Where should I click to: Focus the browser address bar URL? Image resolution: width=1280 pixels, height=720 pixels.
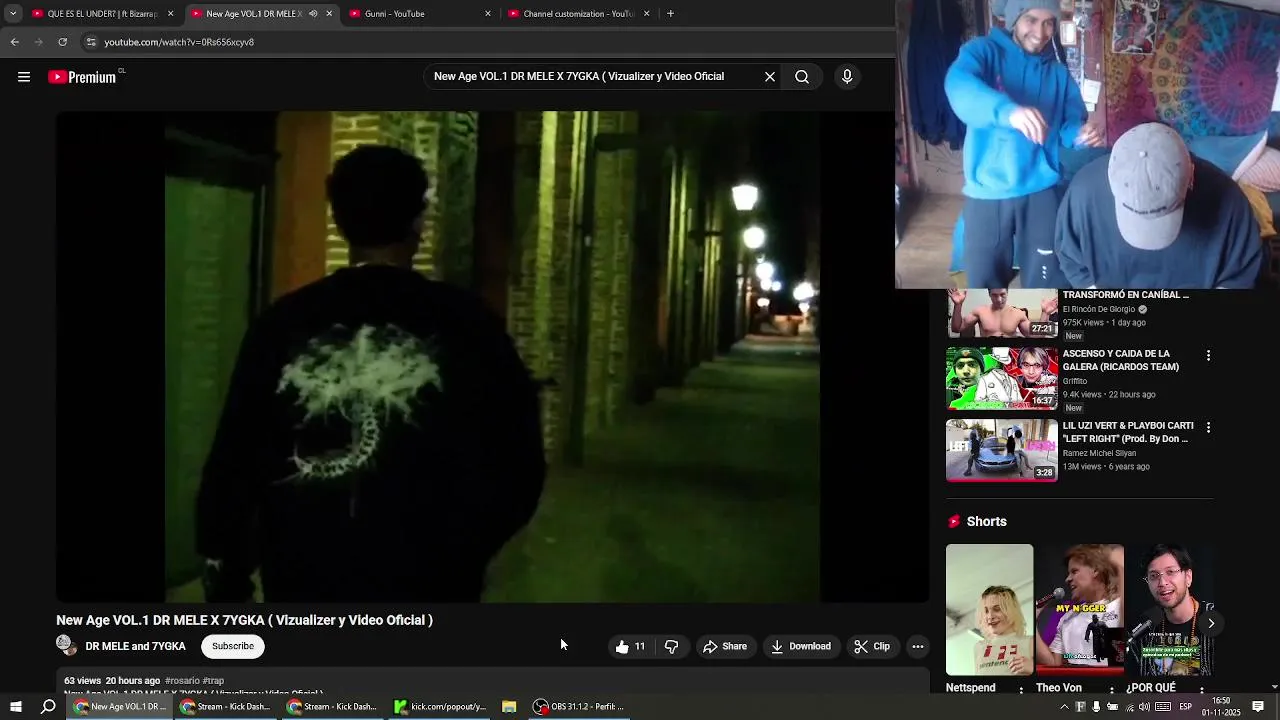click(179, 42)
